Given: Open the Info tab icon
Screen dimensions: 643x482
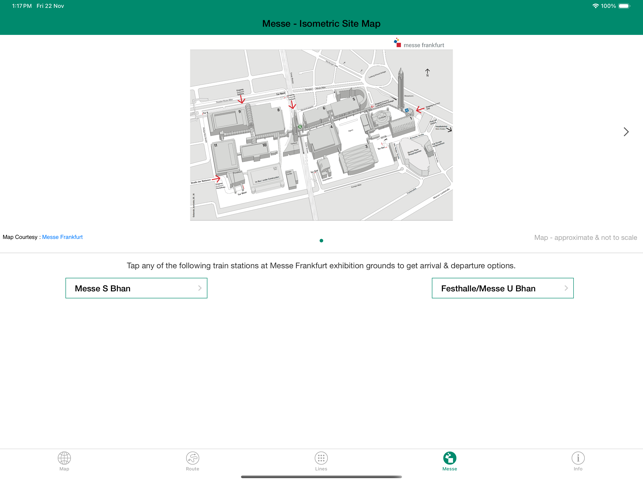Looking at the screenshot, I should (578, 458).
